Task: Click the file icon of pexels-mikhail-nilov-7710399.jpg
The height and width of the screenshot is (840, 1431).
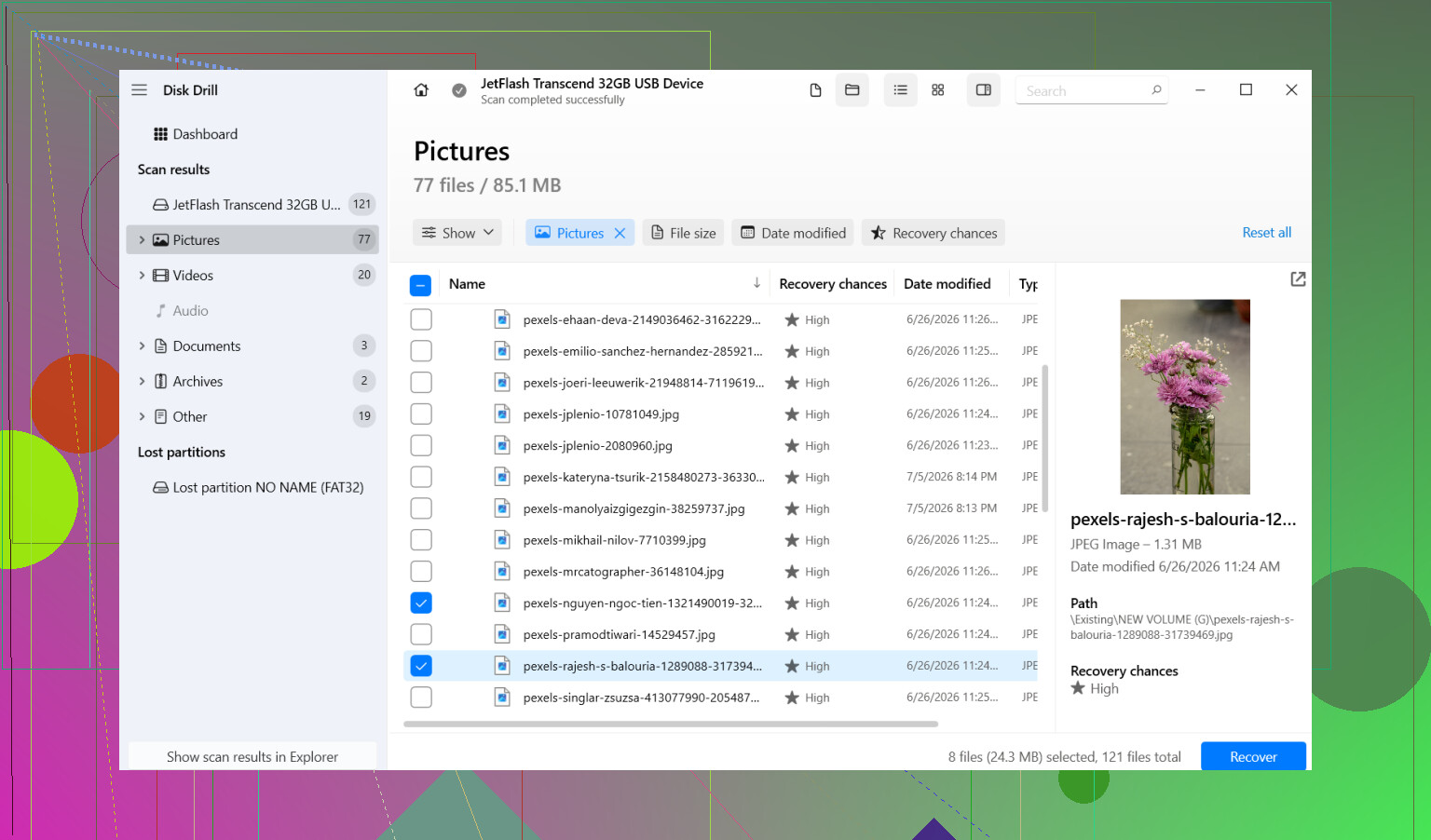Action: point(502,540)
